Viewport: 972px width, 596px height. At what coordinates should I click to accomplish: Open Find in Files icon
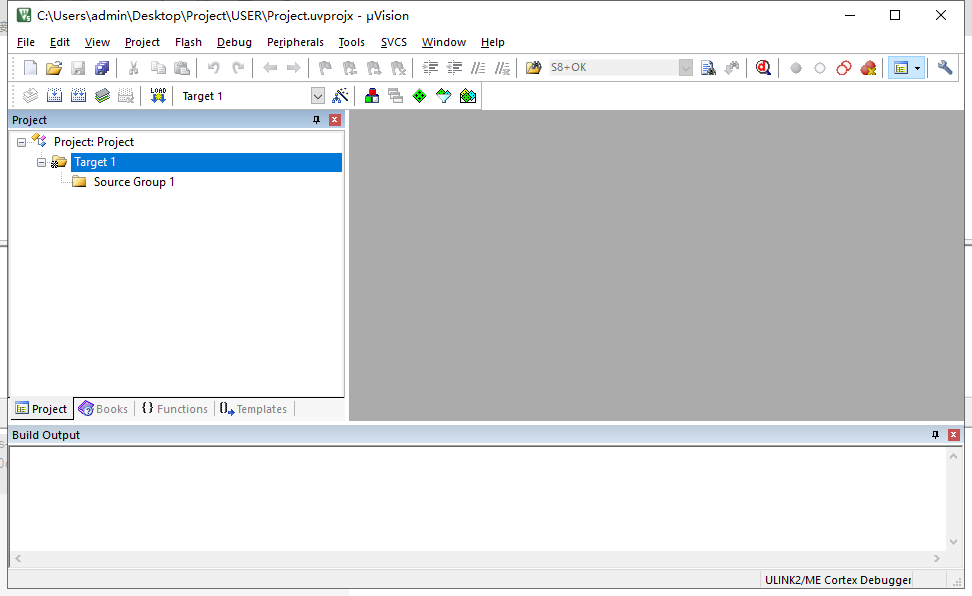click(533, 68)
